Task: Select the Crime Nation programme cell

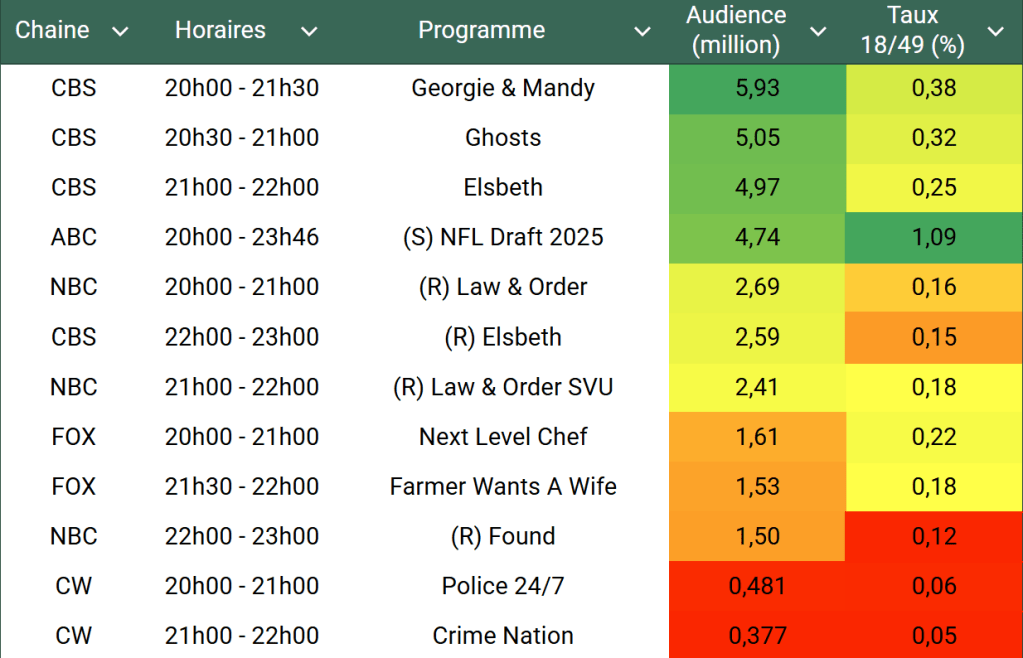Action: click(503, 636)
